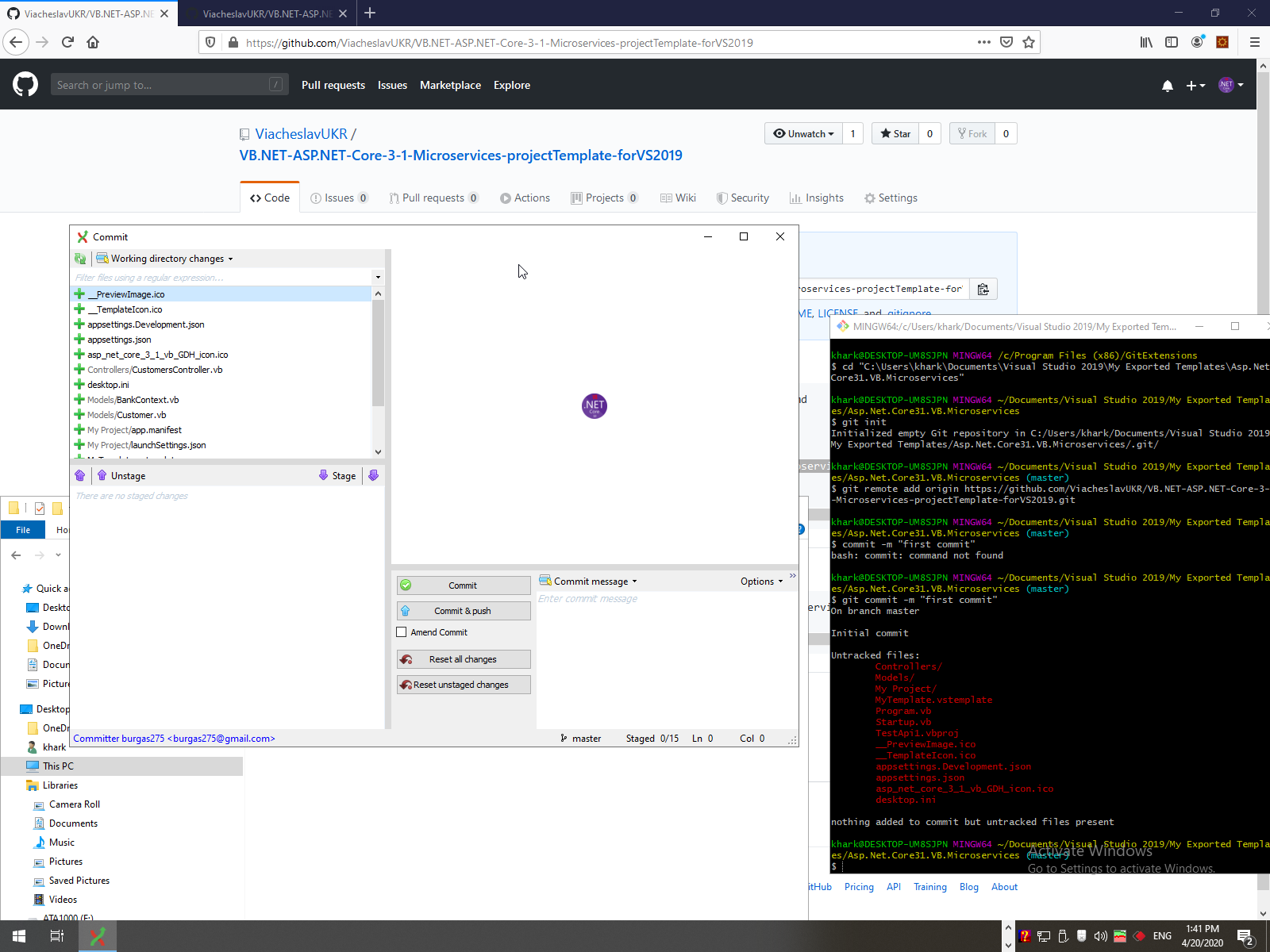Click the master branch indicator in the status bar
1270x952 pixels.
[x=581, y=739]
